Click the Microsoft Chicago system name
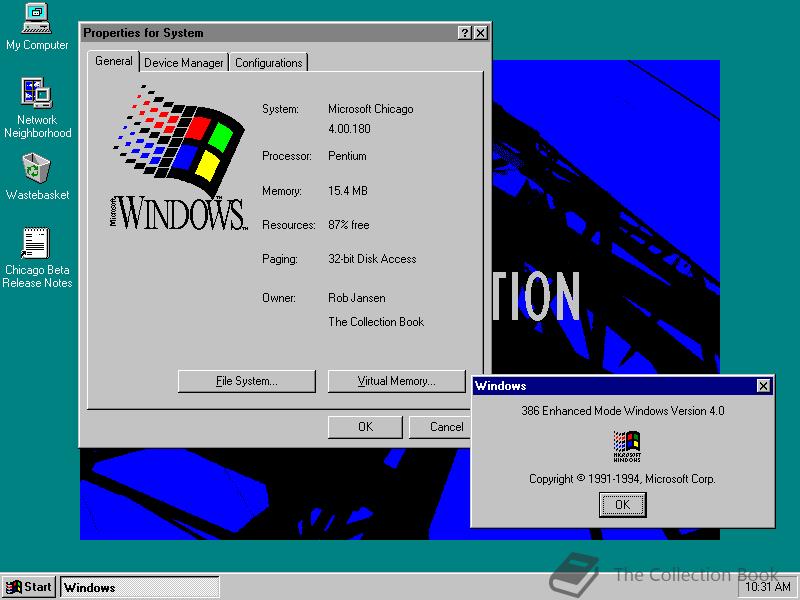The height and width of the screenshot is (600, 800). tap(370, 109)
